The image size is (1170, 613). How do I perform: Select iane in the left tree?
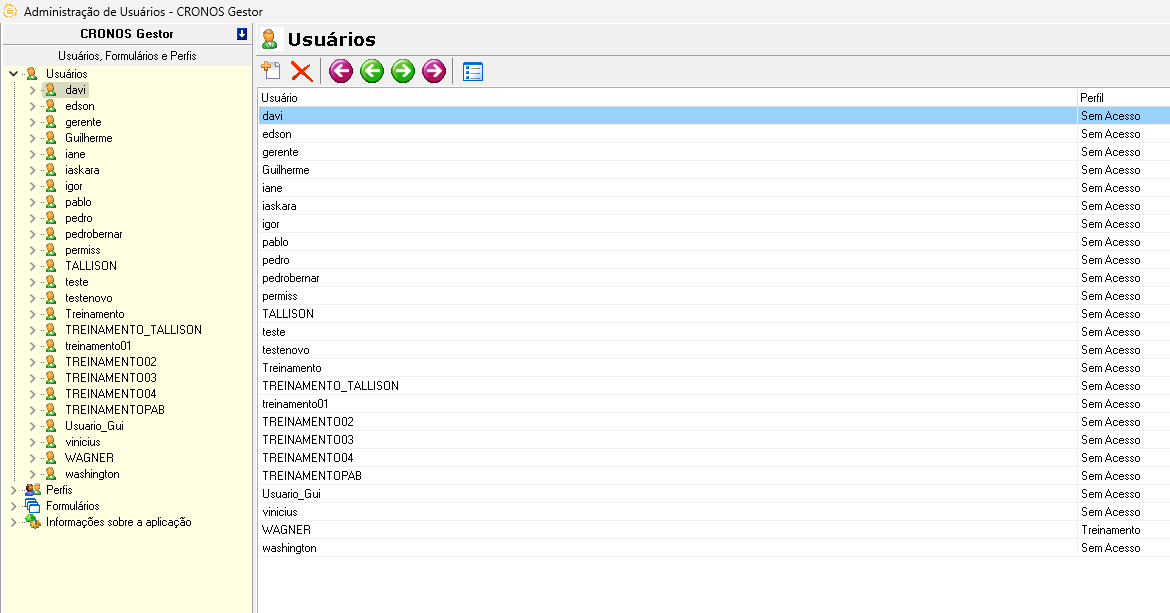pyautogui.click(x=75, y=154)
